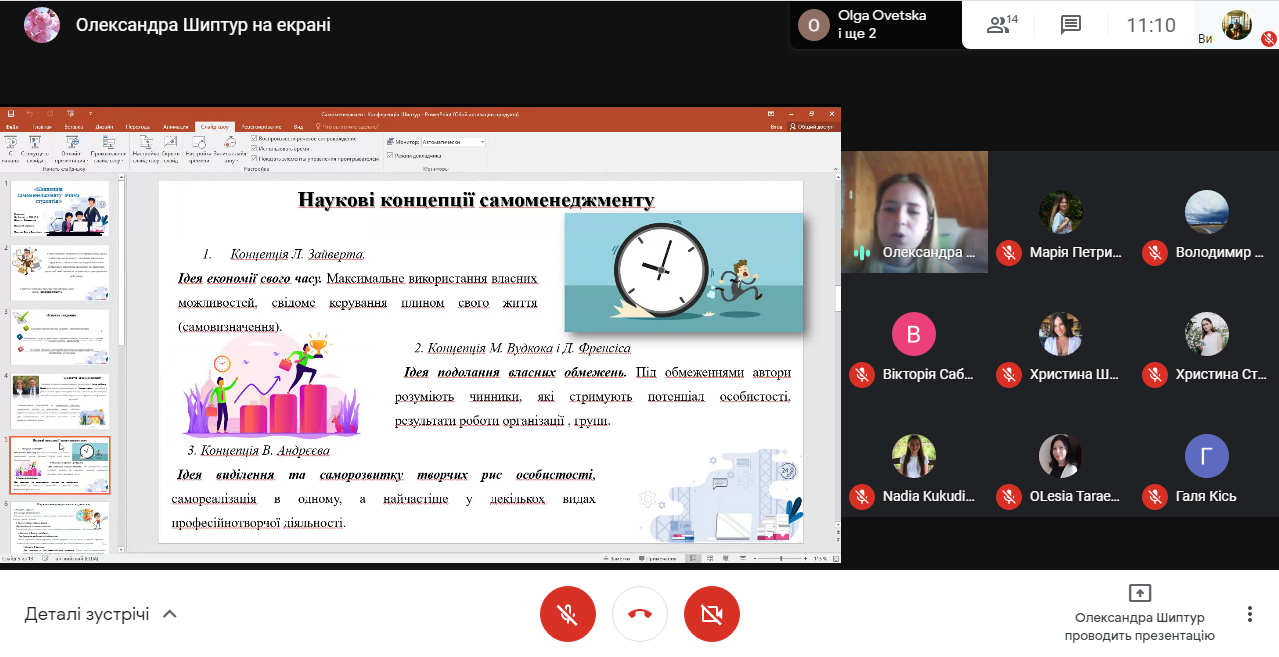Click the Hide Slide icon in the ribbon
The width and height of the screenshot is (1279, 657).
tap(171, 148)
